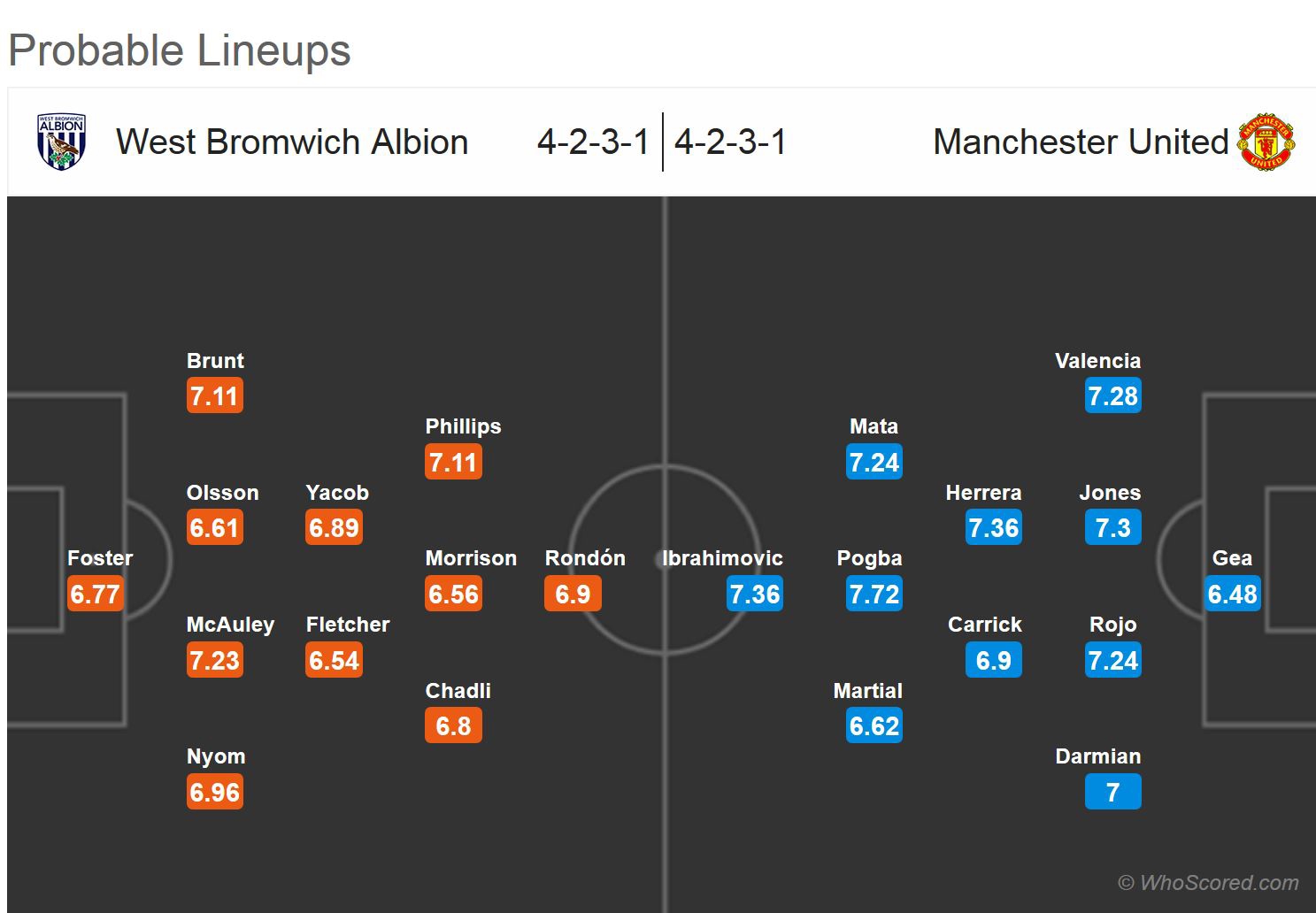Select Ibrahimovic's 7.36 rating badge

coord(755,595)
